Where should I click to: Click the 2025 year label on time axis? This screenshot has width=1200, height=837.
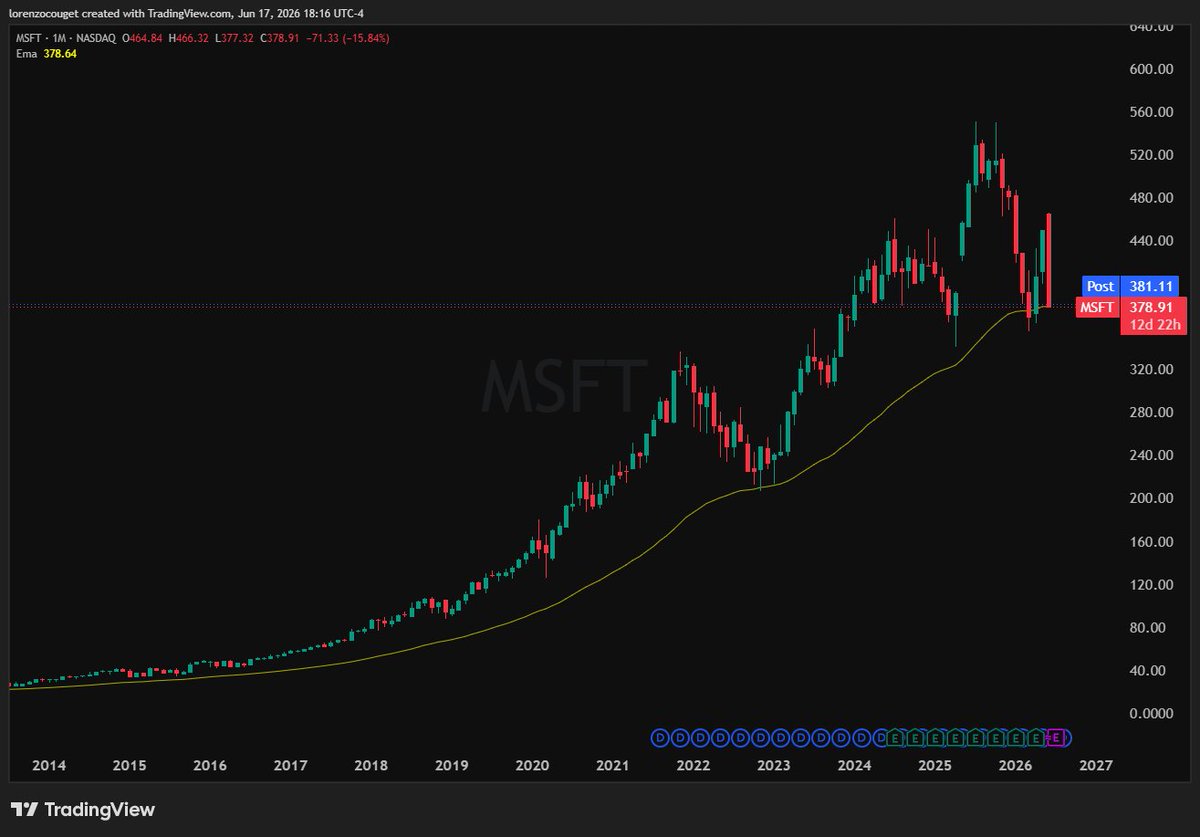click(934, 765)
